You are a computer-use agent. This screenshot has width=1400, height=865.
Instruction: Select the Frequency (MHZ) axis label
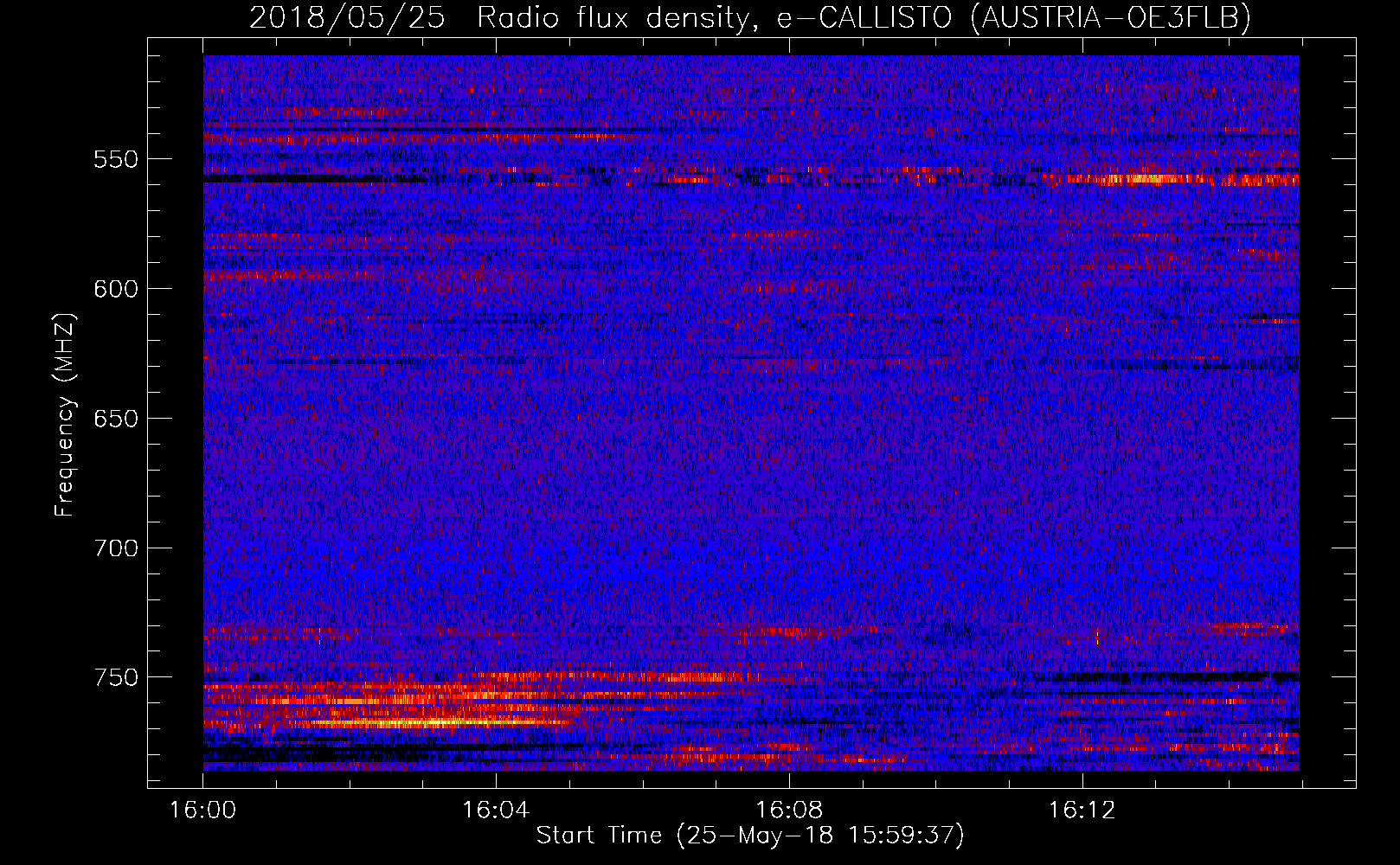point(65,415)
